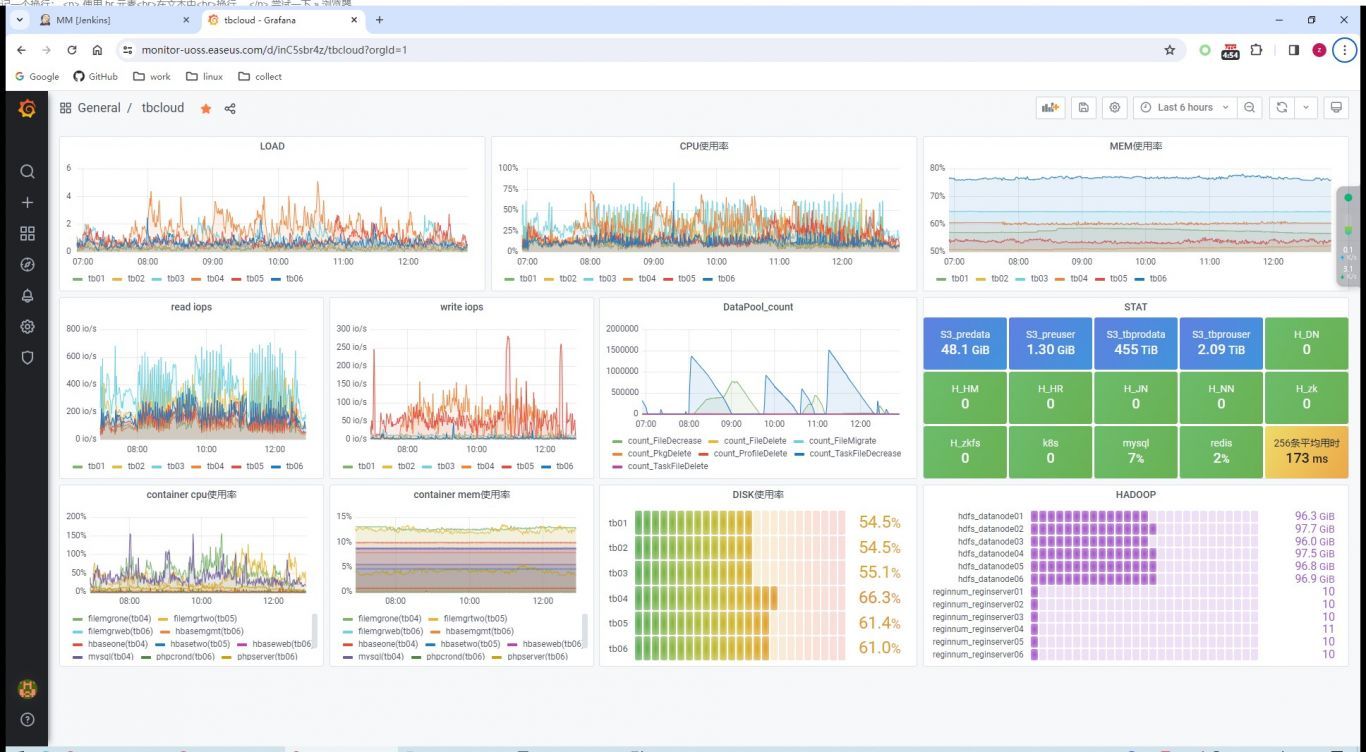Open the Last 6 hours time picker
This screenshot has width=1366, height=752.
(1185, 108)
